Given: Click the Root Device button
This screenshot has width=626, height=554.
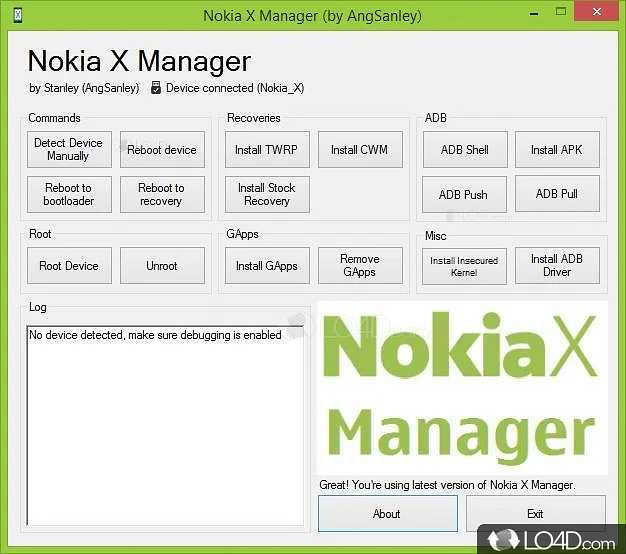Looking at the screenshot, I should click(x=69, y=265).
